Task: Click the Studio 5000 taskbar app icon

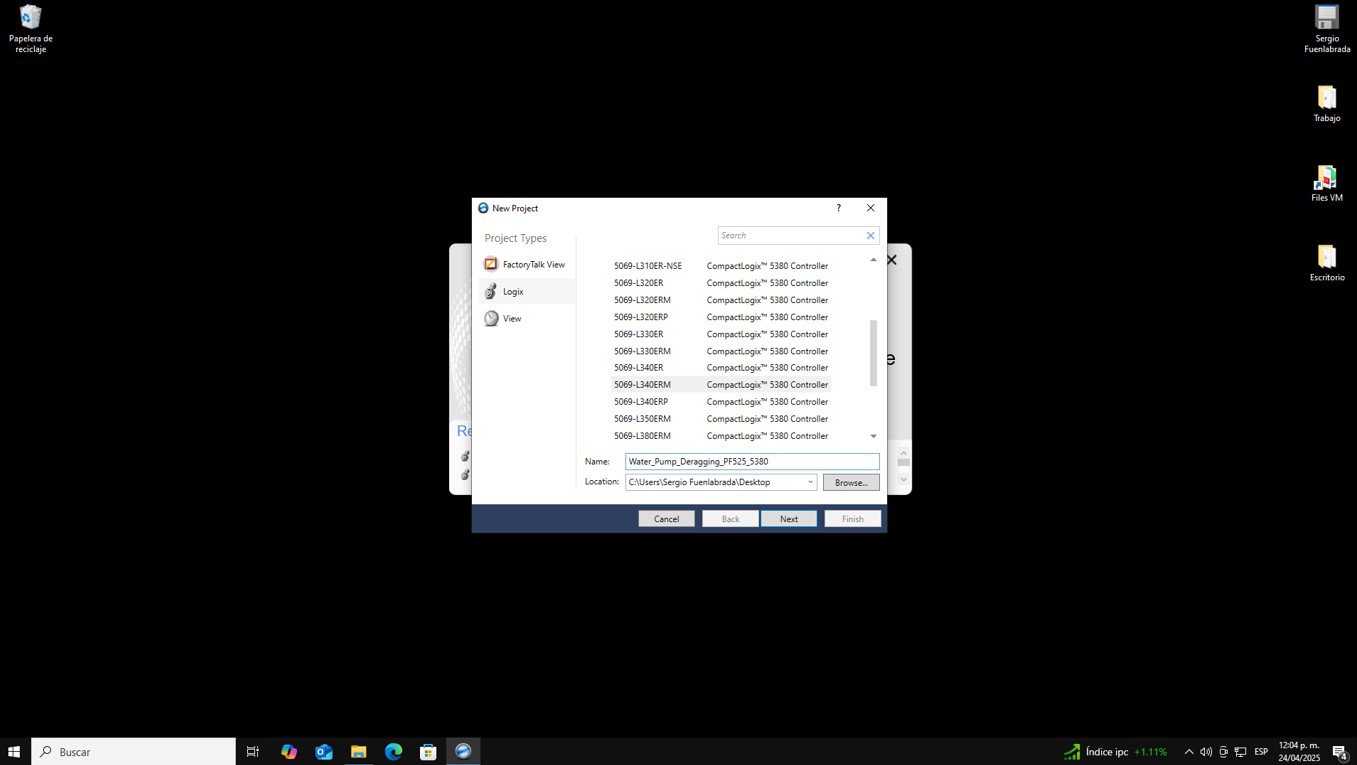Action: pos(463,751)
